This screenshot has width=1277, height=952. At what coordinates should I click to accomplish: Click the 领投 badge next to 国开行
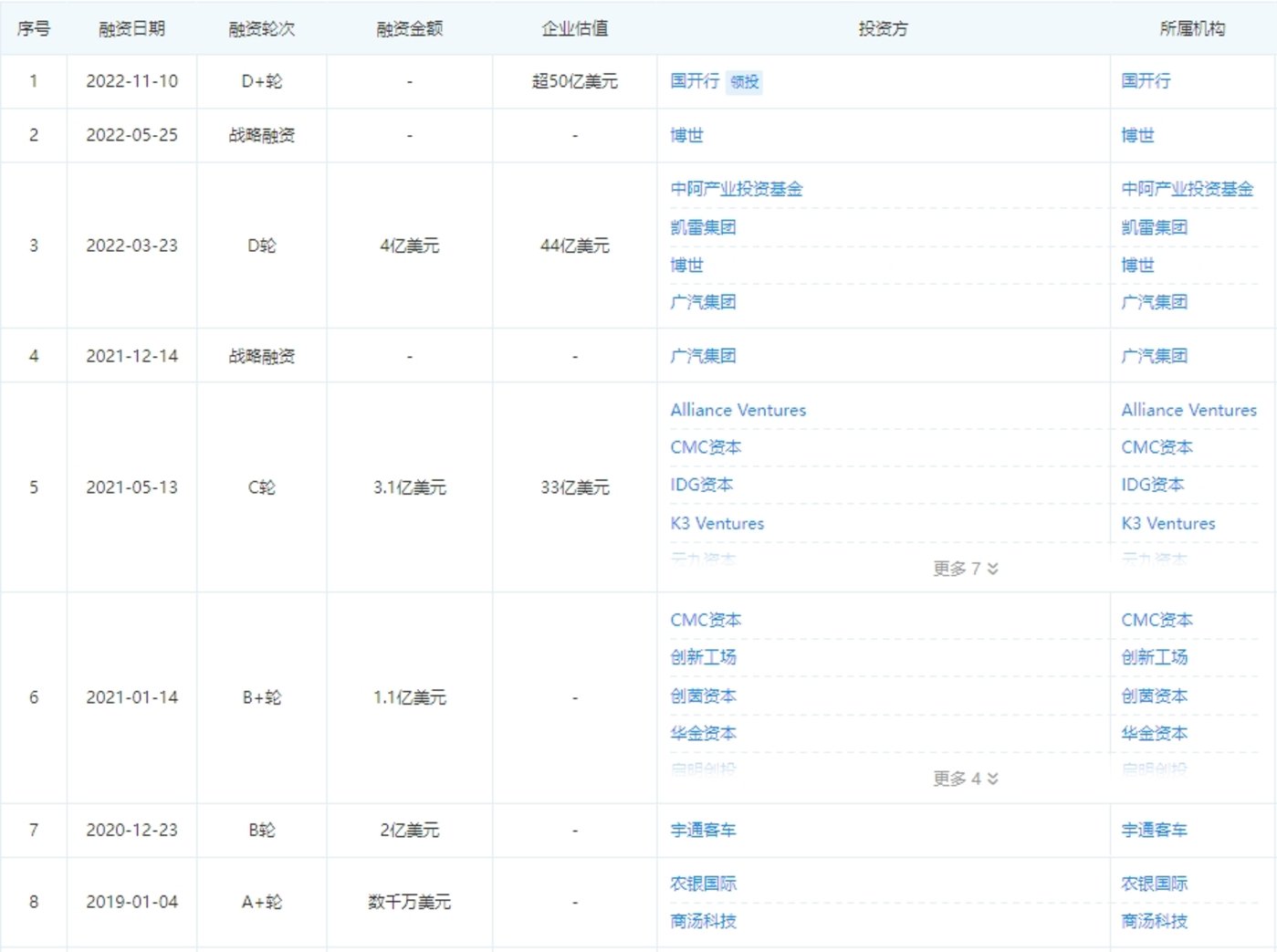[x=744, y=82]
